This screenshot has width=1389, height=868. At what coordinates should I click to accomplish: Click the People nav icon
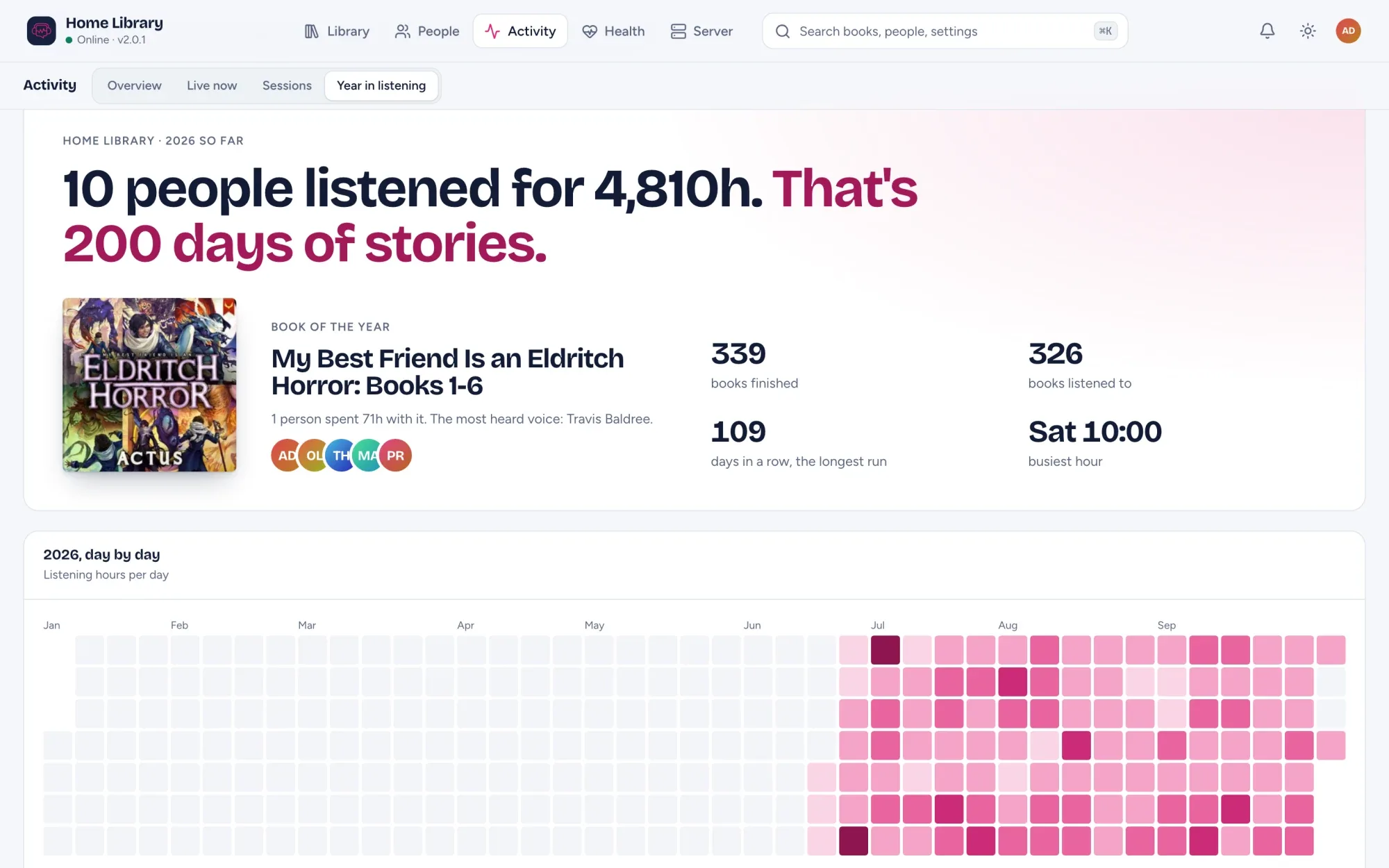coord(402,31)
